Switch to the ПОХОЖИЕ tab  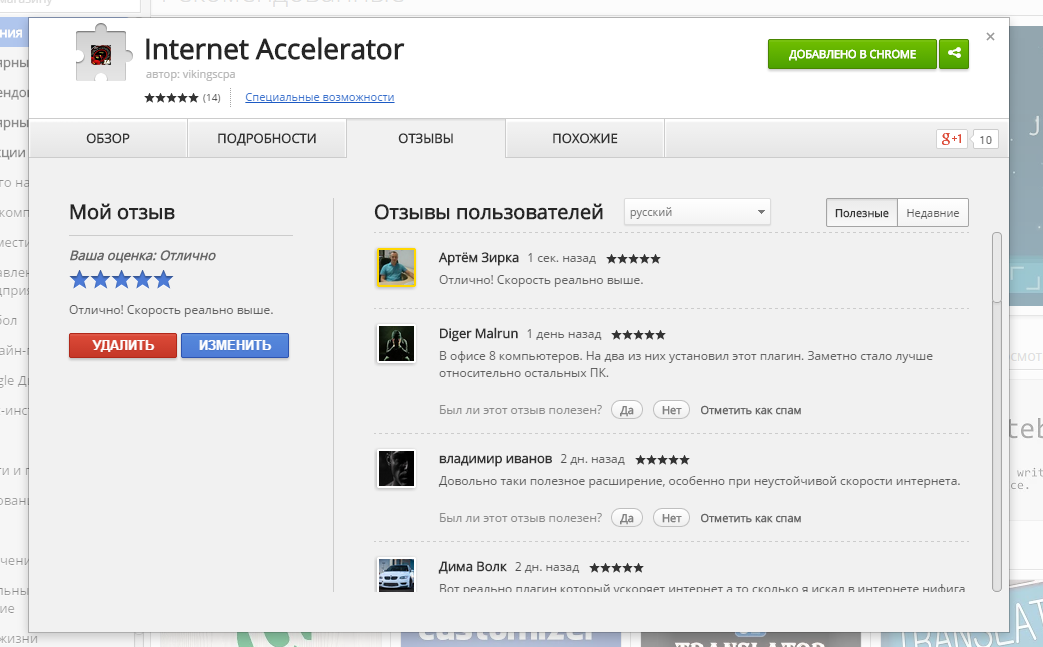click(585, 138)
